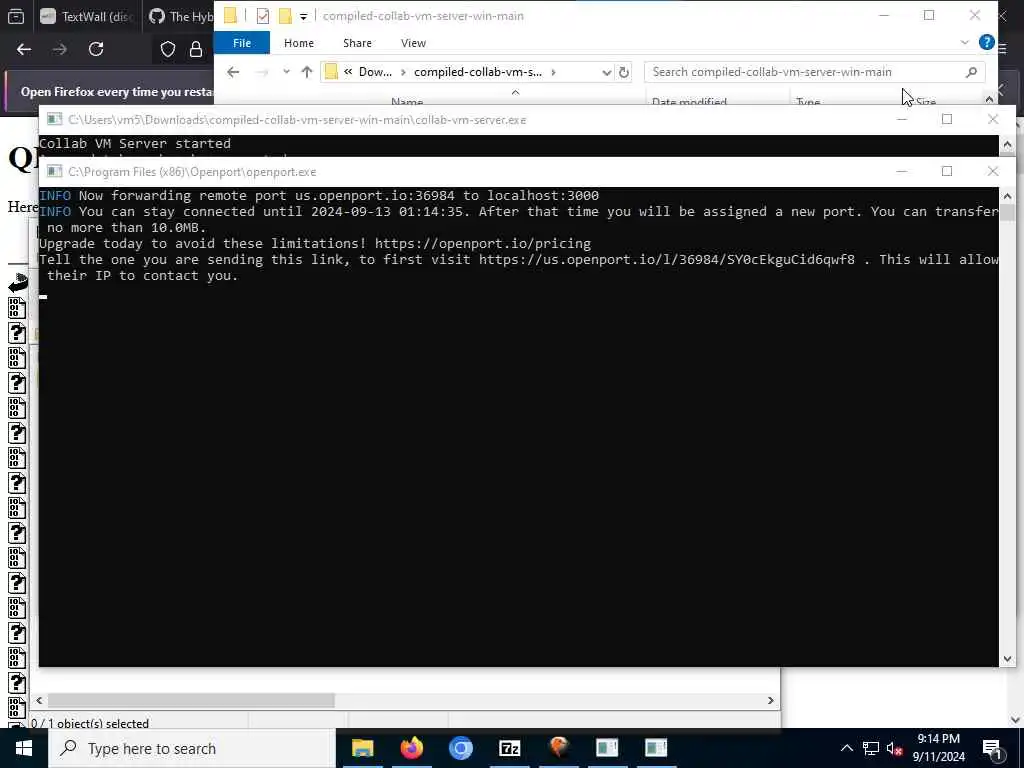
Task: Go back in File Explorer
Action: click(x=233, y=72)
